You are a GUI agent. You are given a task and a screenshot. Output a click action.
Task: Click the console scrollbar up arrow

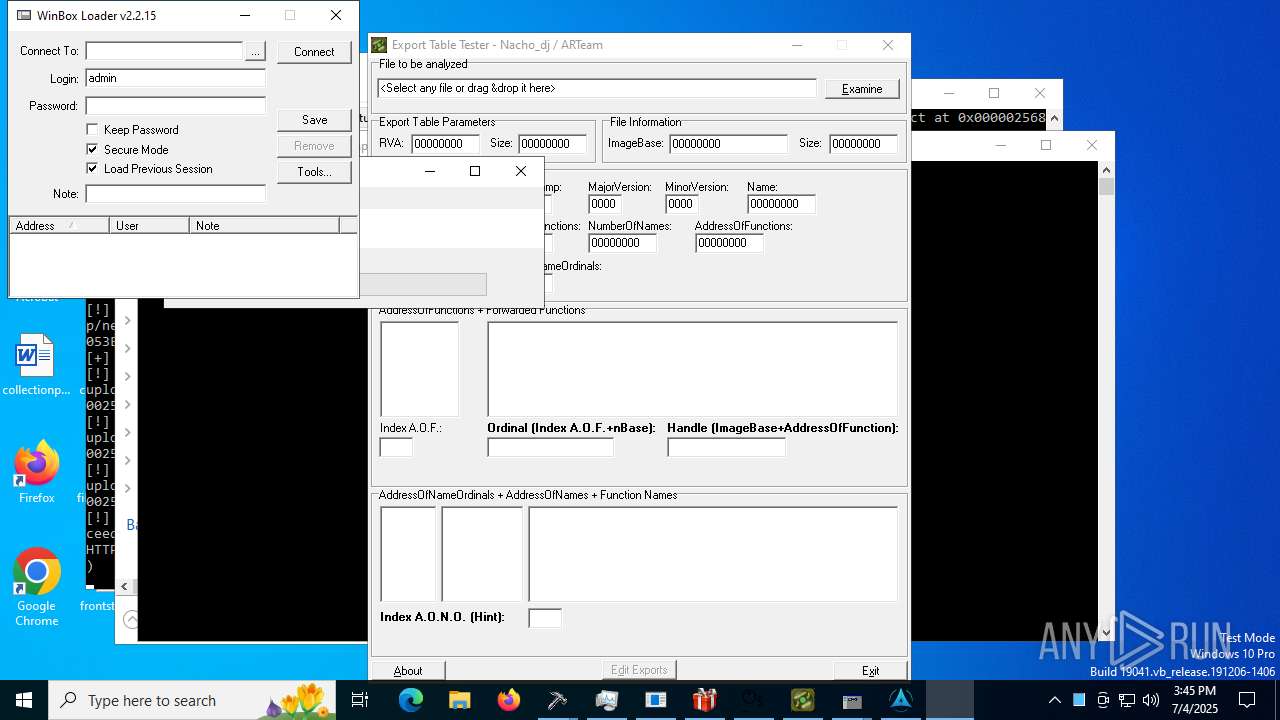tap(1106, 170)
